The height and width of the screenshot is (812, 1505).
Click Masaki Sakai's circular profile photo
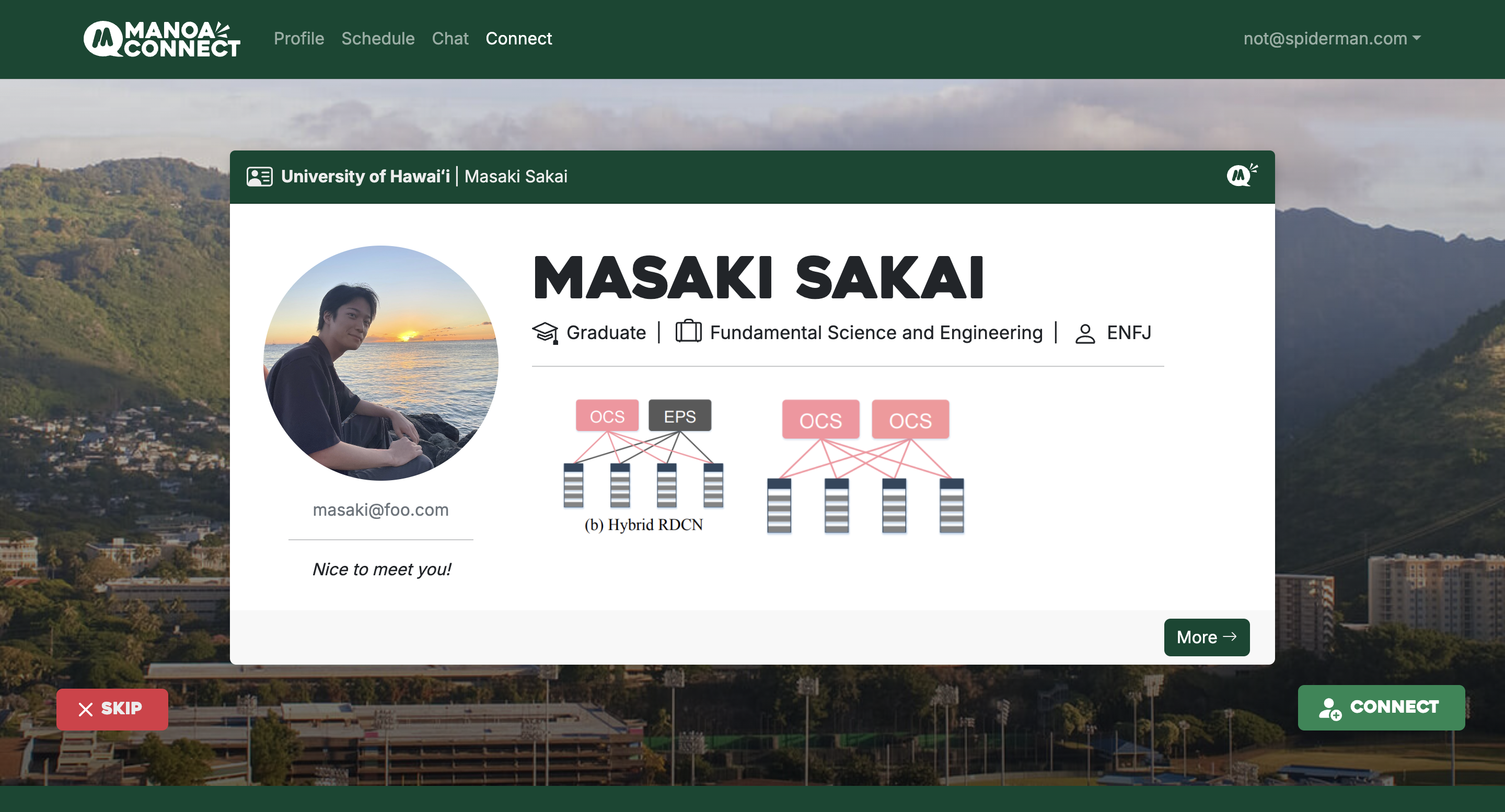381,363
